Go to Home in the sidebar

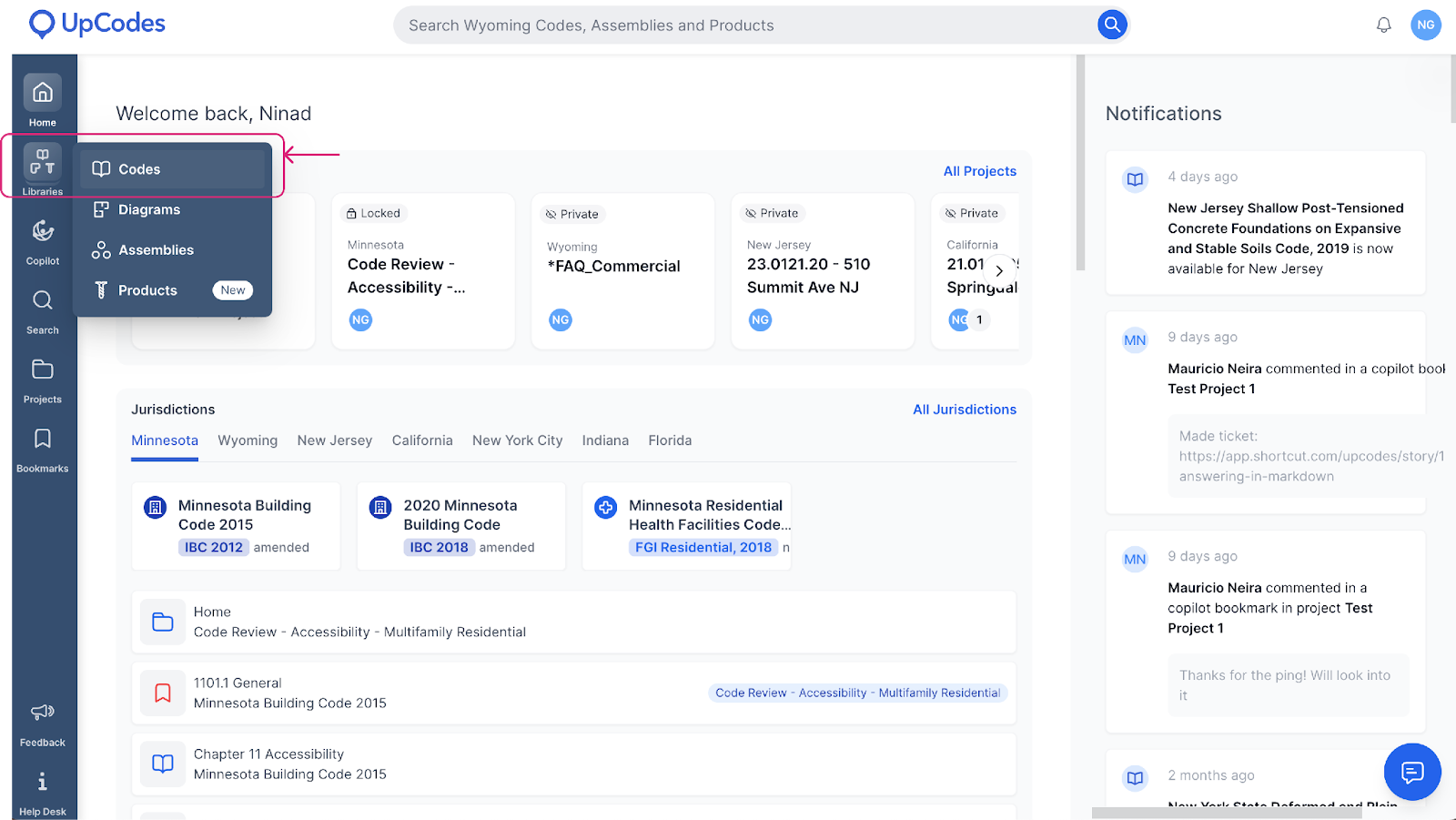point(43,100)
